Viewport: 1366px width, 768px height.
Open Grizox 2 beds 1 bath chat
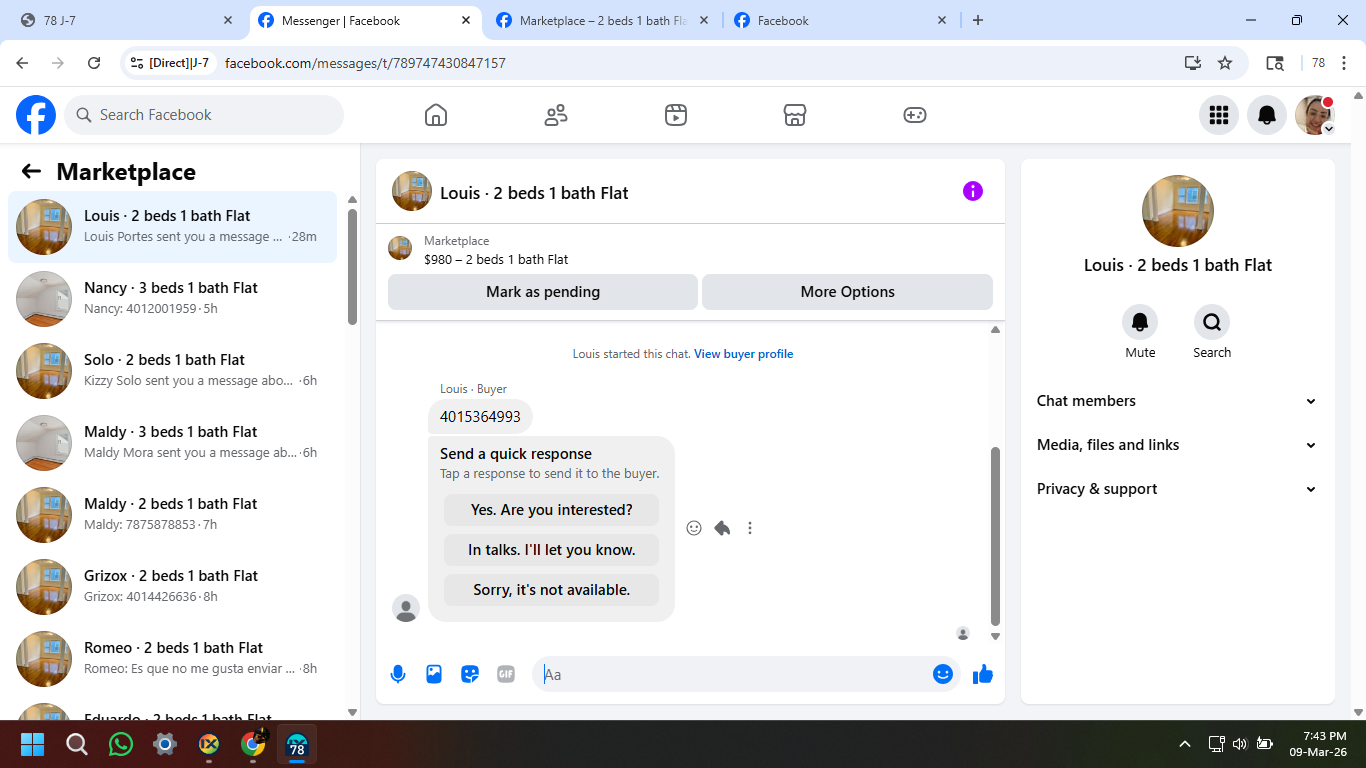tap(173, 587)
